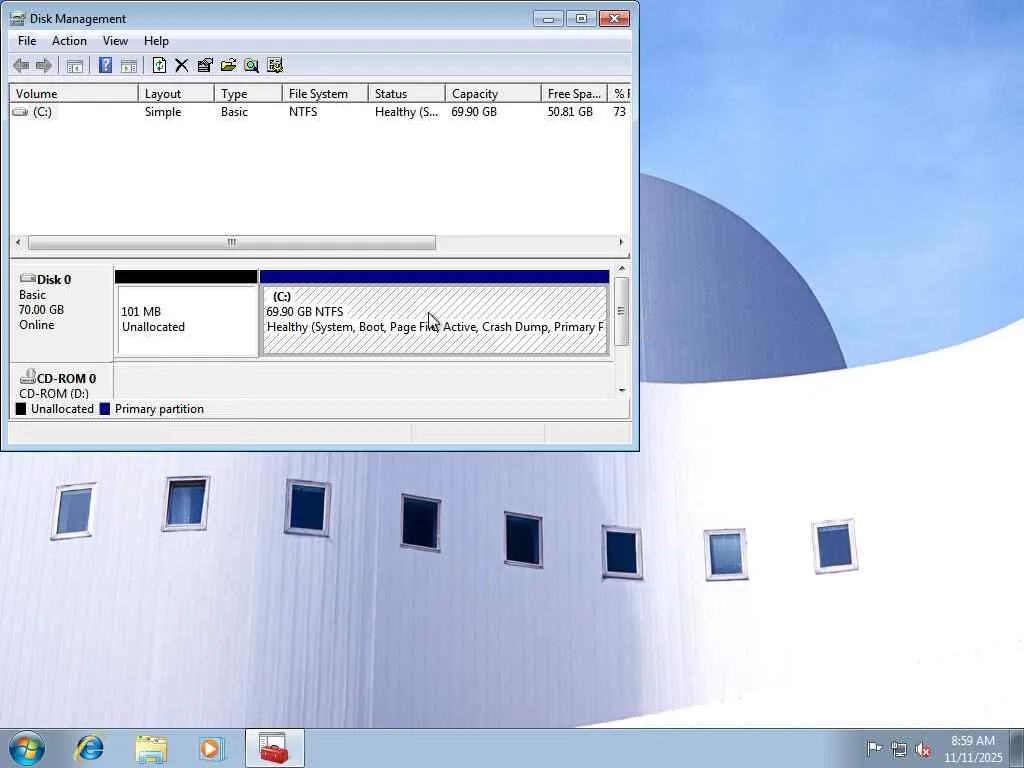The width and height of the screenshot is (1024, 768).
Task: Click the Settings toolbar icon at far right
Action: (x=275, y=65)
